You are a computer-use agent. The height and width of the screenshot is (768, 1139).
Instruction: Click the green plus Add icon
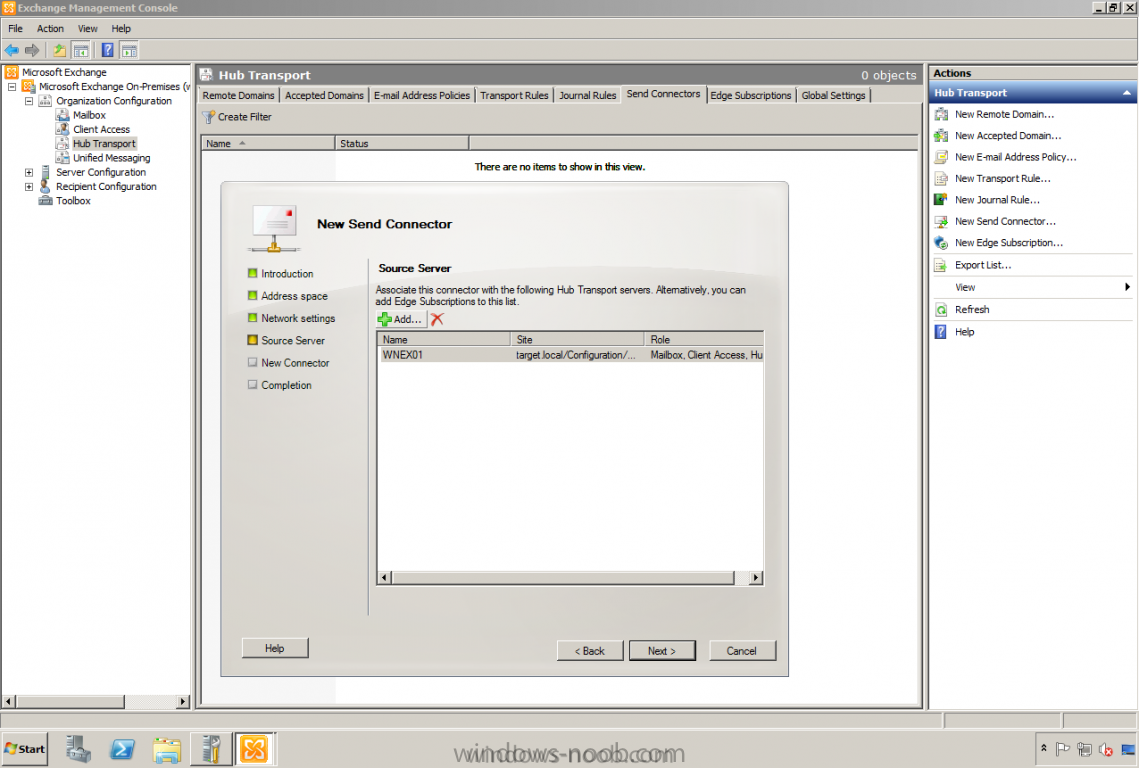coord(385,319)
